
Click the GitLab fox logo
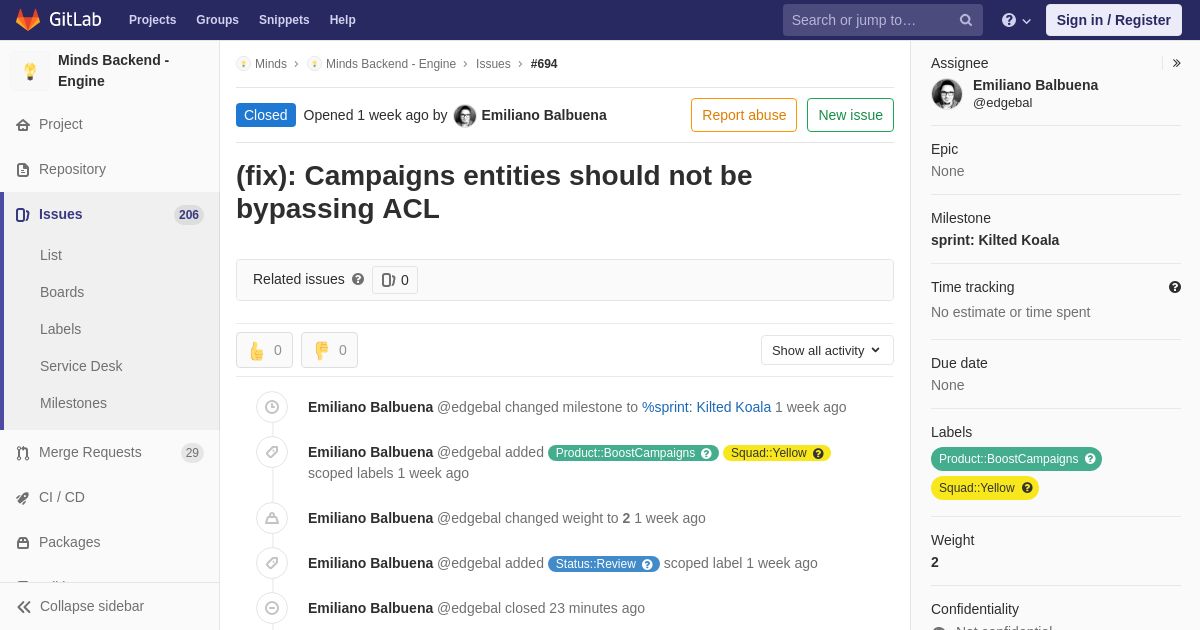[28, 20]
